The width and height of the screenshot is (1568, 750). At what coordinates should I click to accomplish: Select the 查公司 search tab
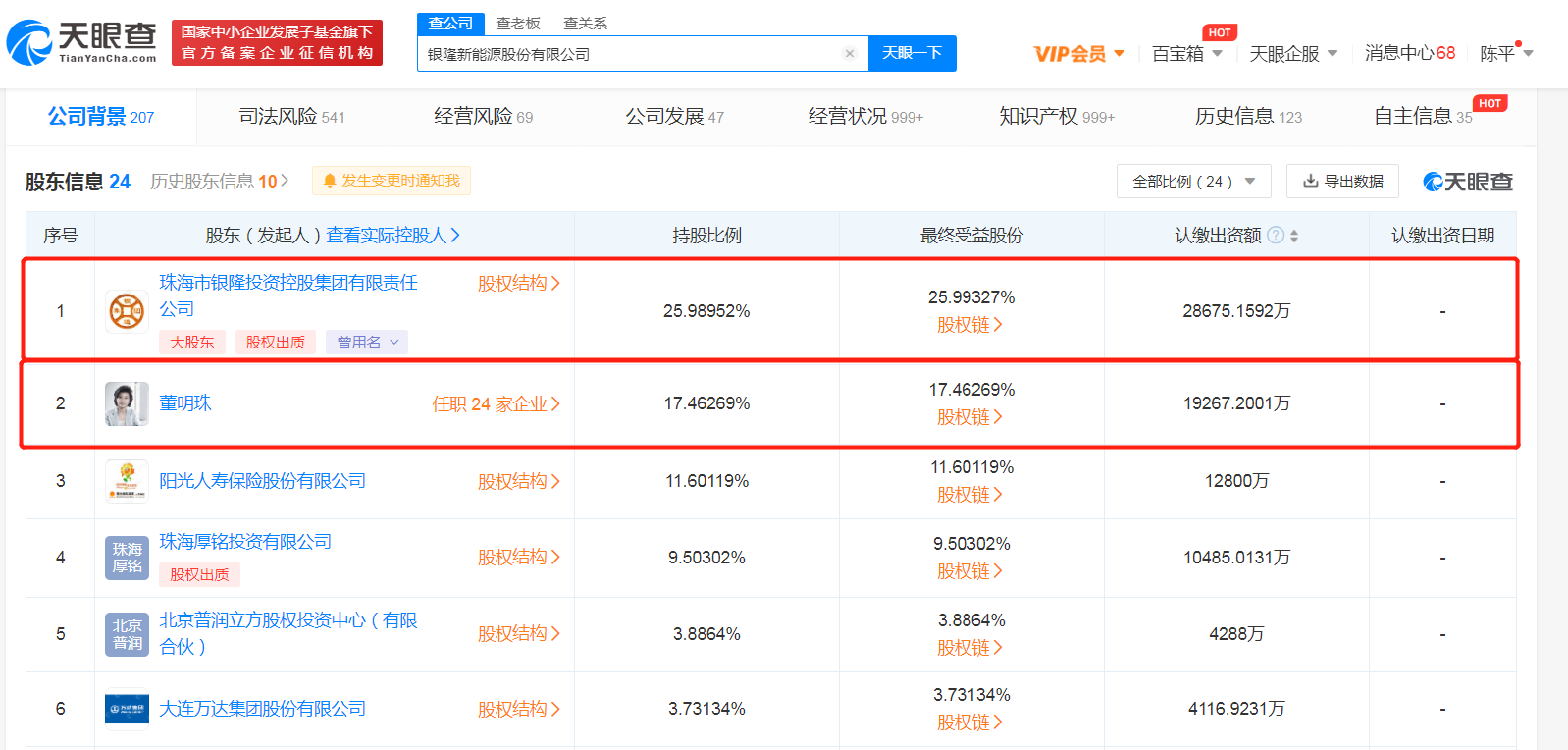[450, 23]
